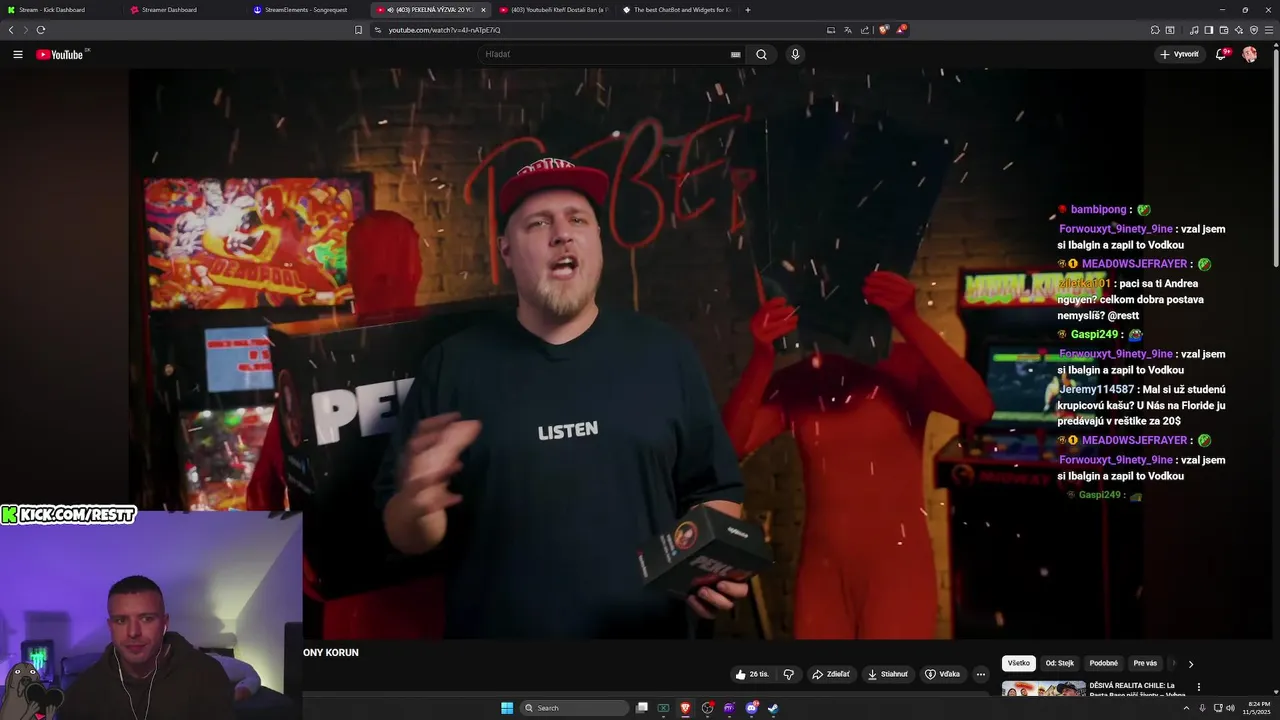Open the Steam taskbar icon

pos(773,708)
